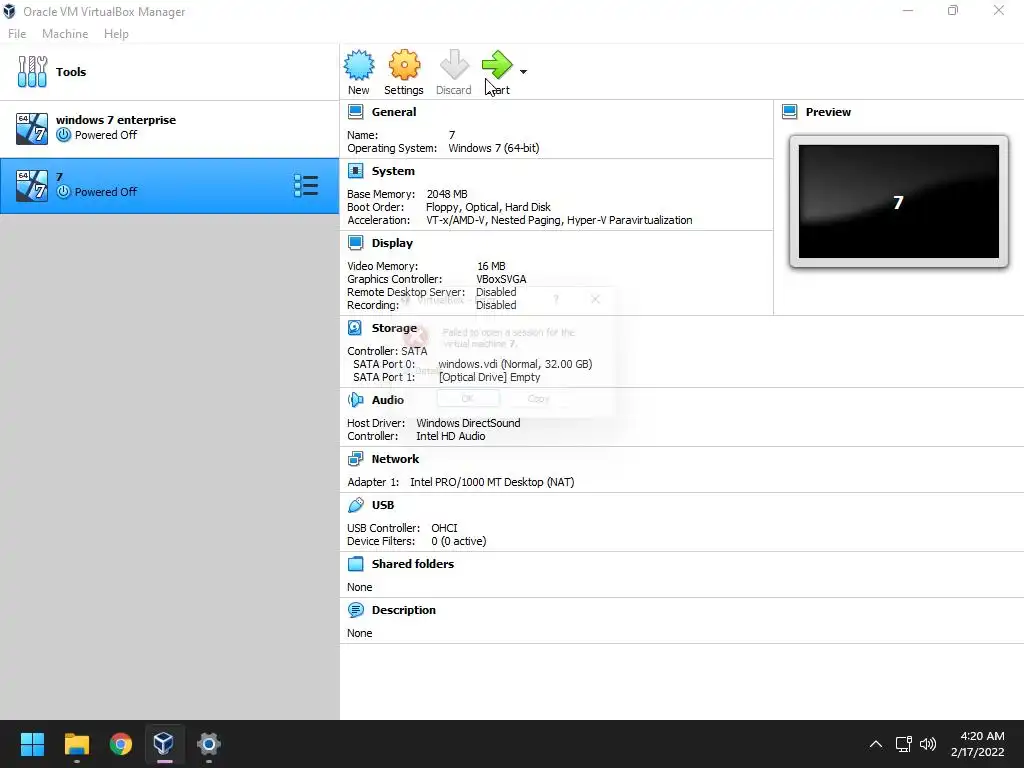1024x768 pixels.
Task: Open the Shared folders heading
Action: 413,564
